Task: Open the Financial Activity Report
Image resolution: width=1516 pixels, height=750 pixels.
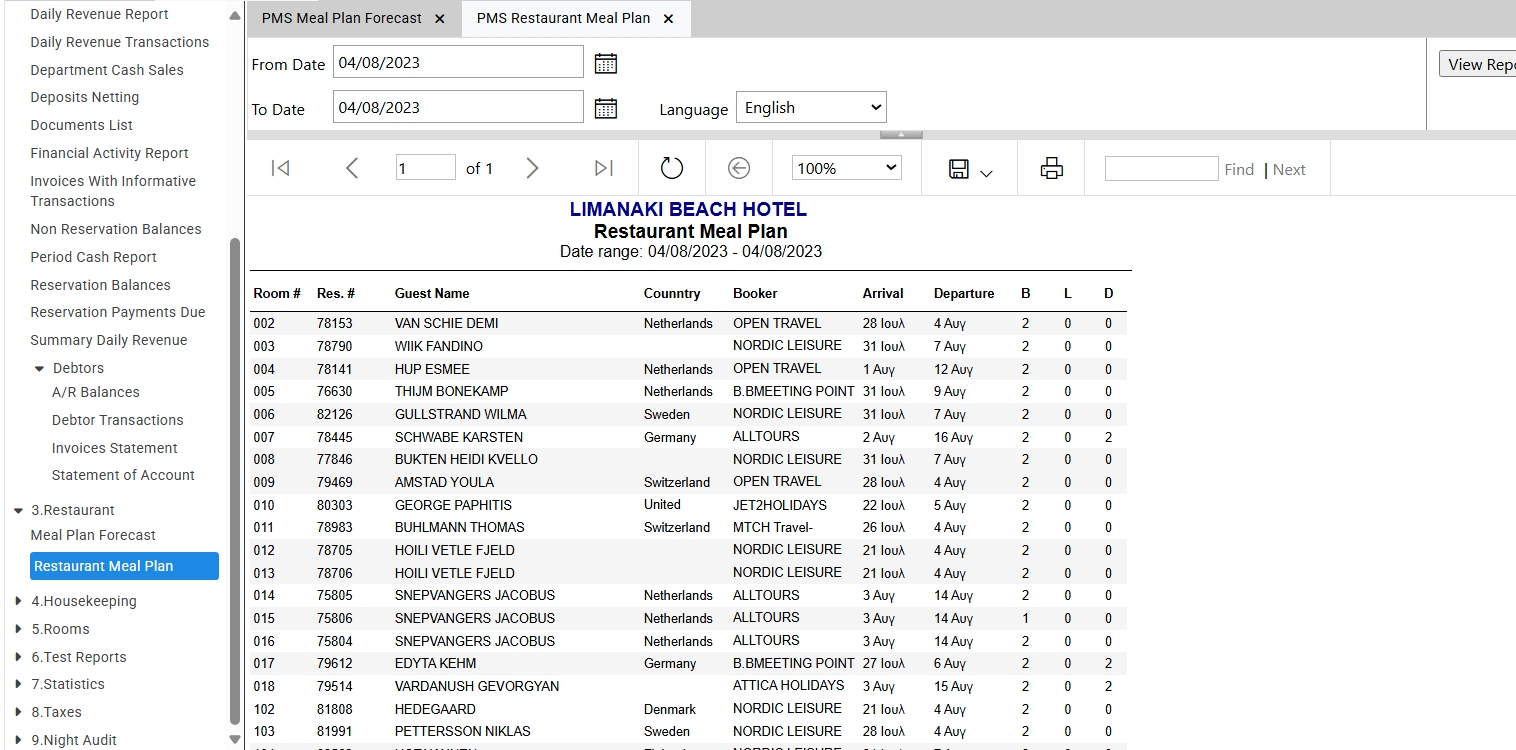Action: (x=110, y=153)
